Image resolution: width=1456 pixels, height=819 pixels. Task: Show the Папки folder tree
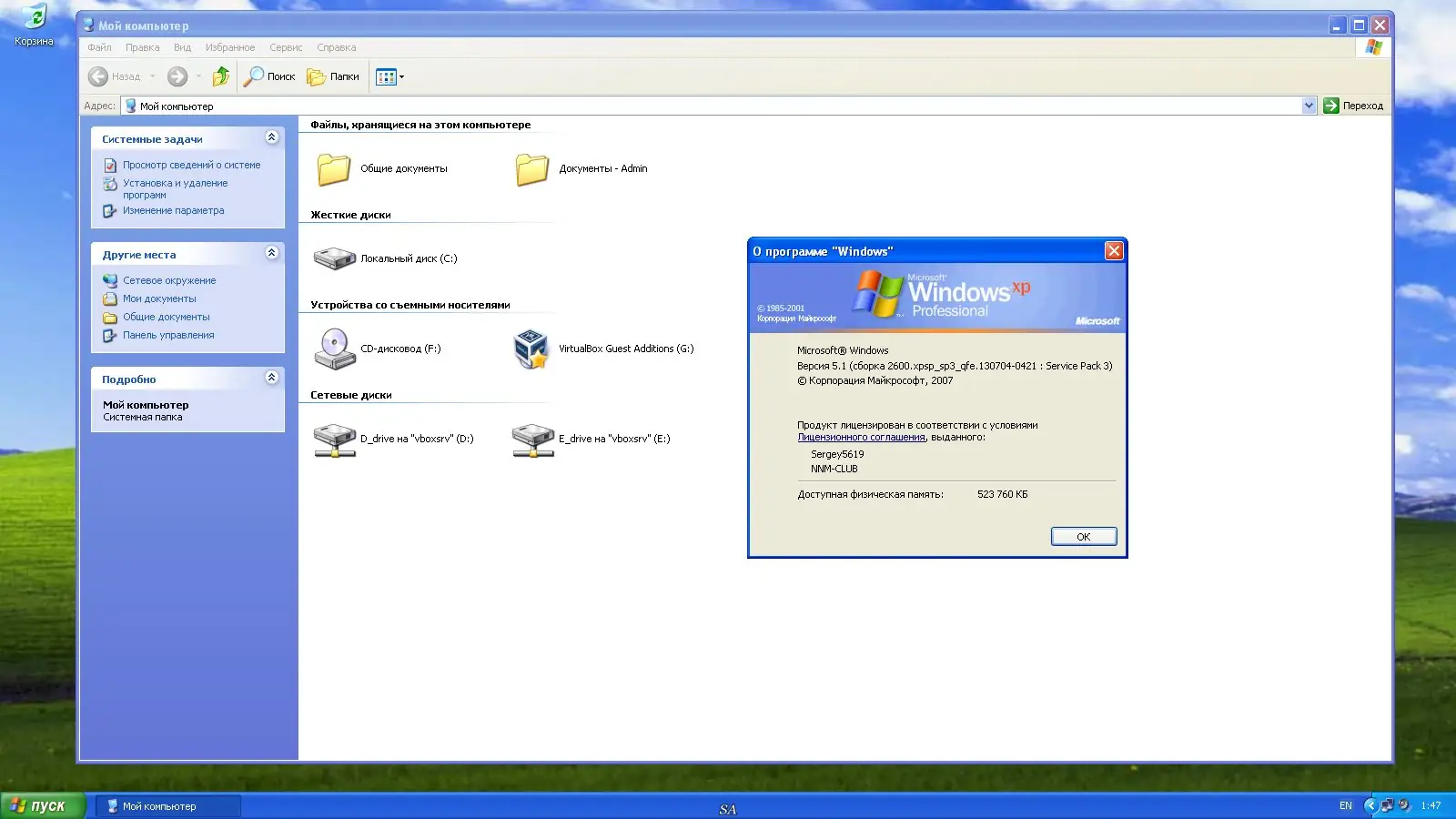pyautogui.click(x=333, y=76)
